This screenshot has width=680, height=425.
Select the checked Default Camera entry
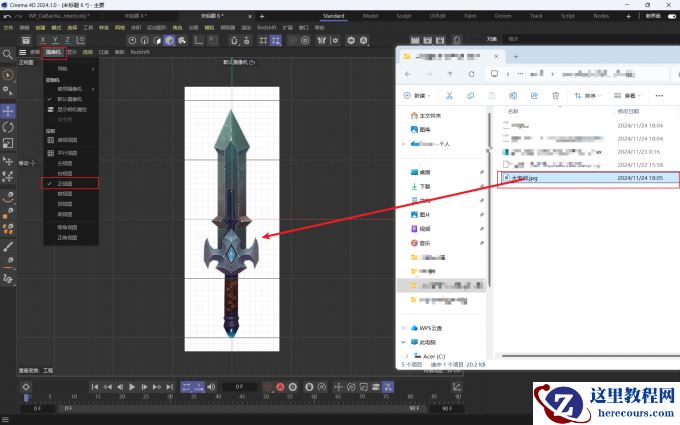point(69,99)
